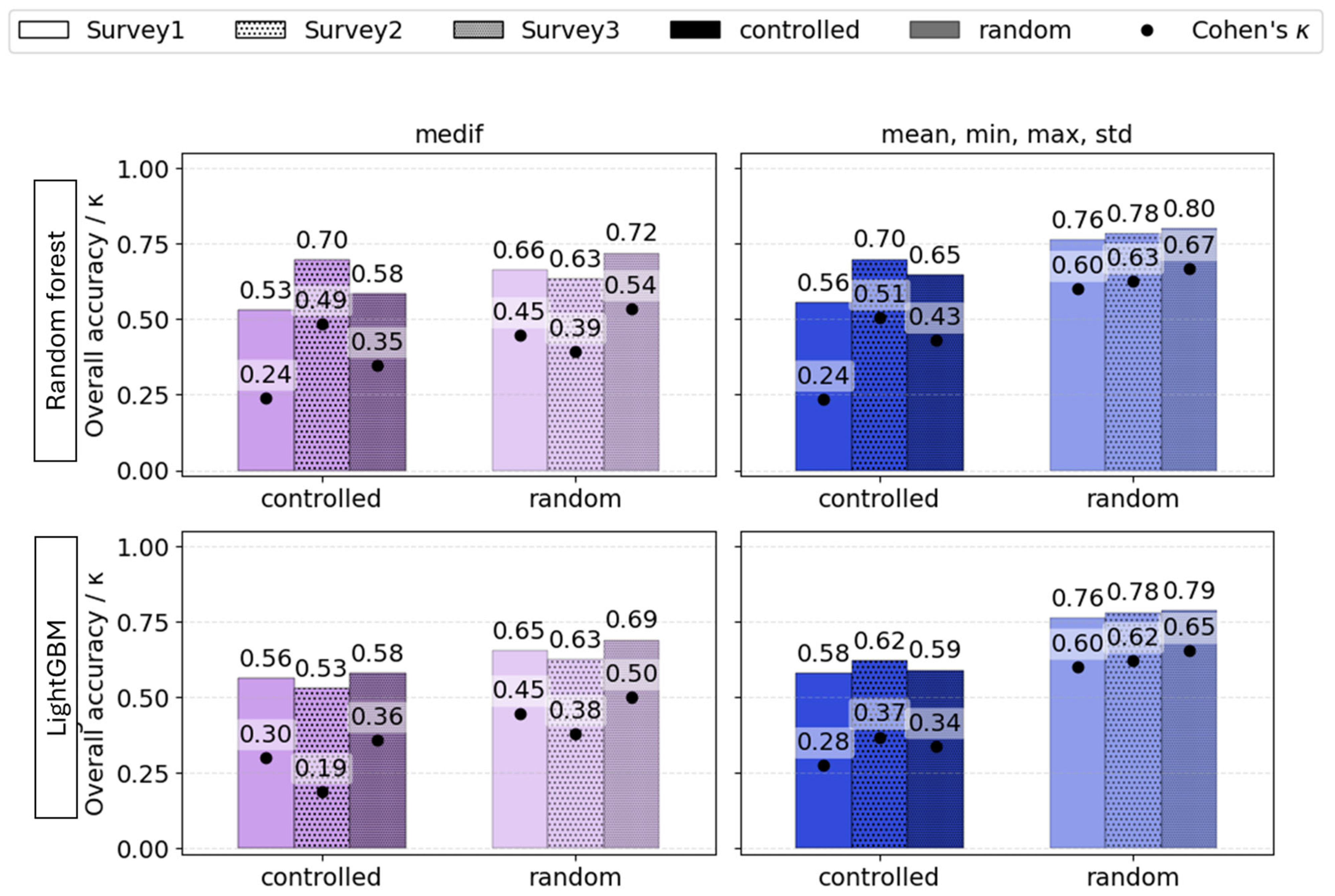Click the 0.67 kappa value label

1189,246
